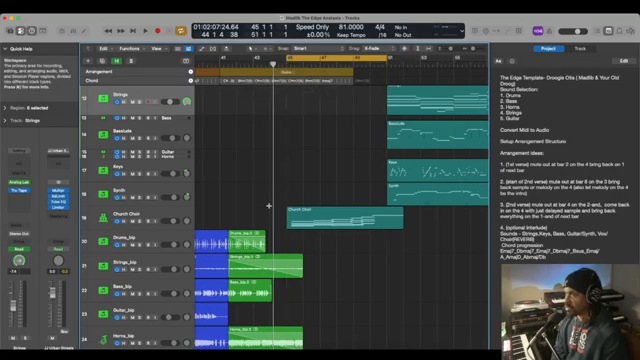Open Editors using the pencil button
Image resolution: width=640 pixels, height=360 pixels.
[x=84, y=31]
